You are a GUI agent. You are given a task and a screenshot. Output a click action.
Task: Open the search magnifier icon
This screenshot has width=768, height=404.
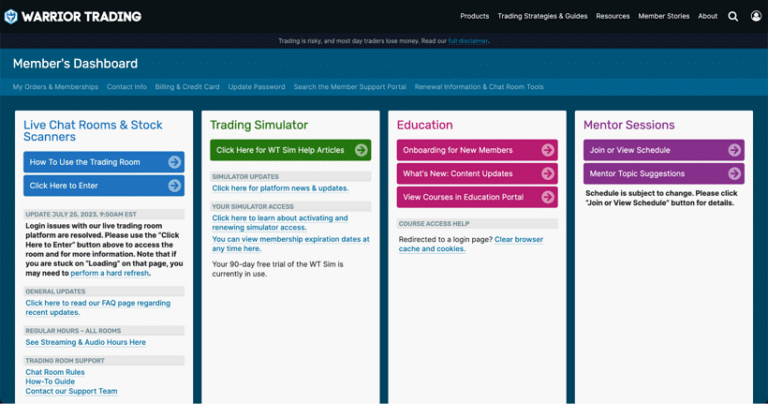(x=733, y=16)
